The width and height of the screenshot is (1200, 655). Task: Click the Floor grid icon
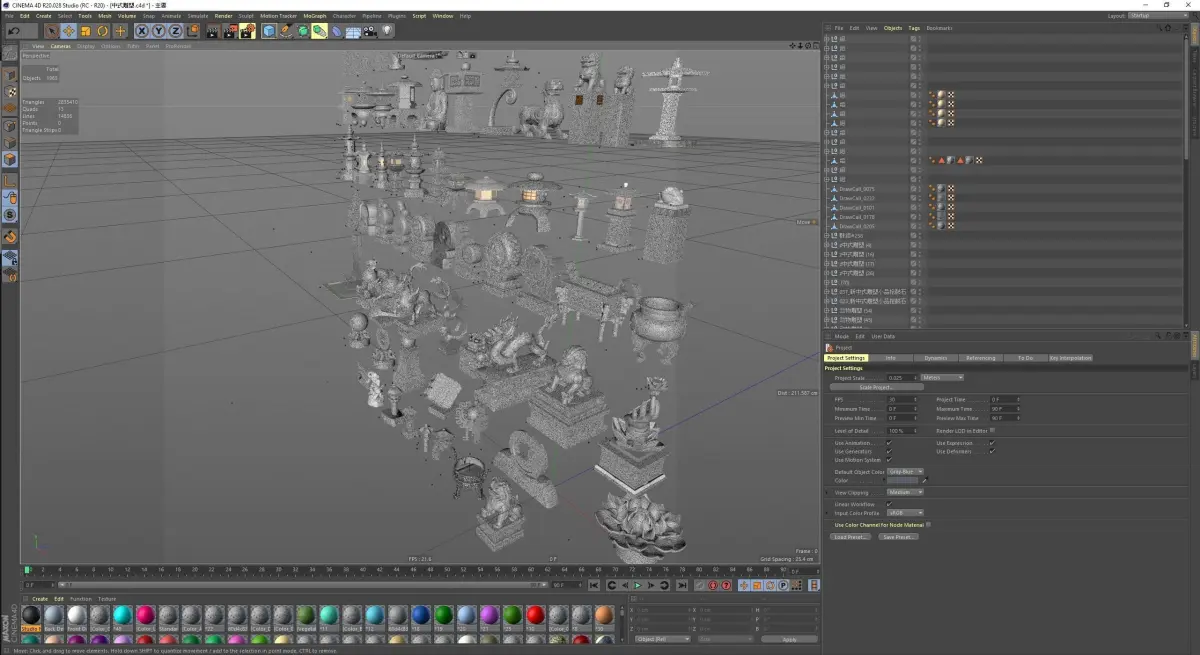pos(352,32)
